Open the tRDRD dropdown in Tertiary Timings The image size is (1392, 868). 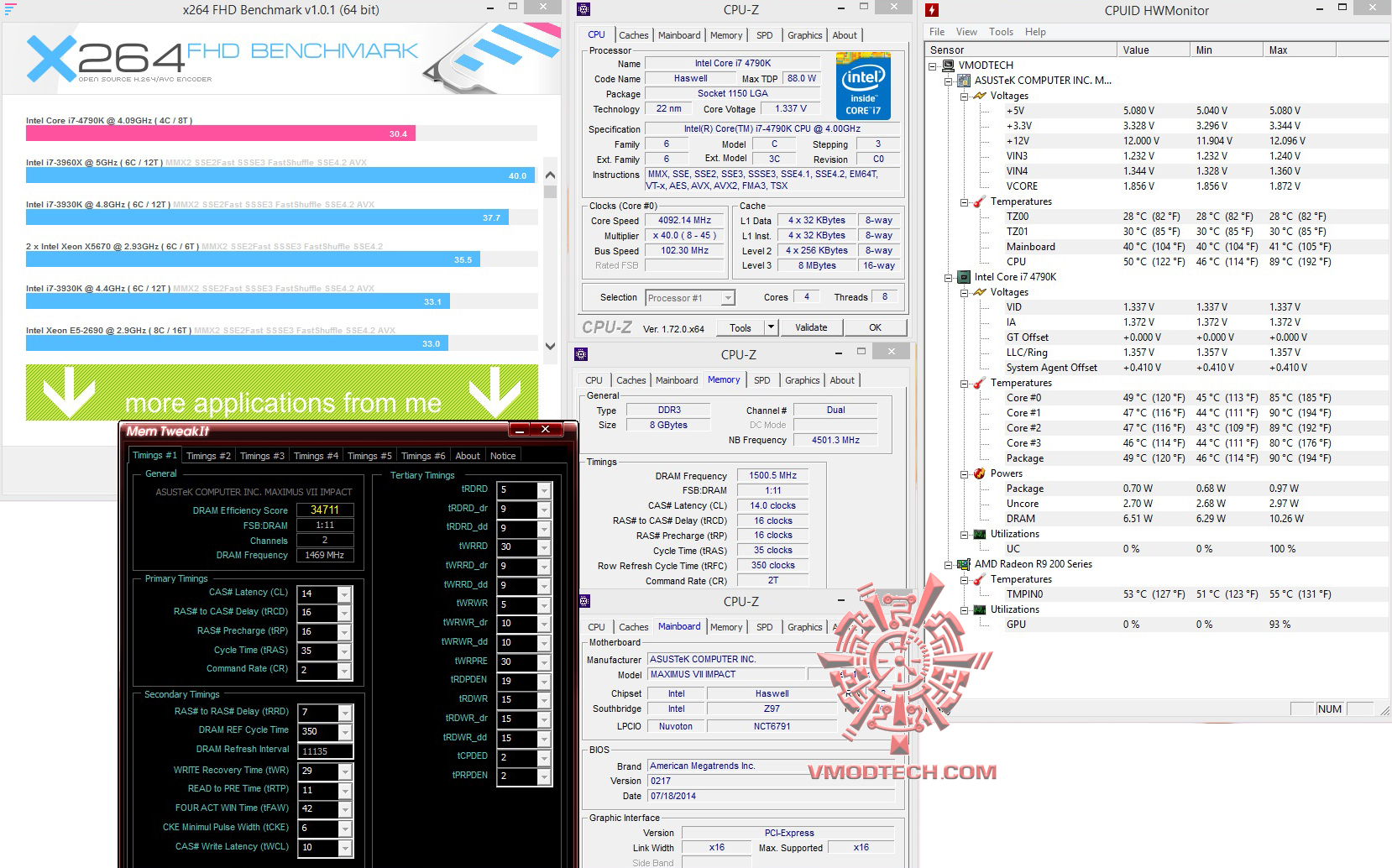pyautogui.click(x=544, y=490)
